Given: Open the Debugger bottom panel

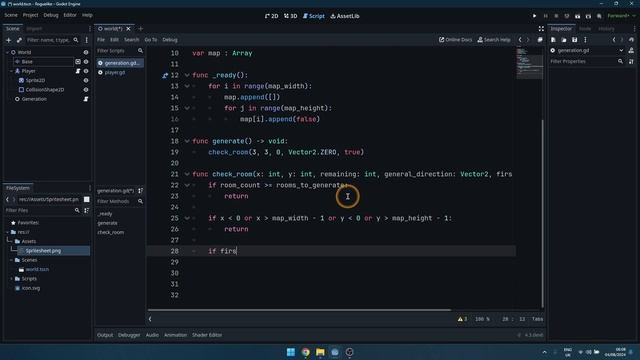Looking at the screenshot, I should pos(129,335).
